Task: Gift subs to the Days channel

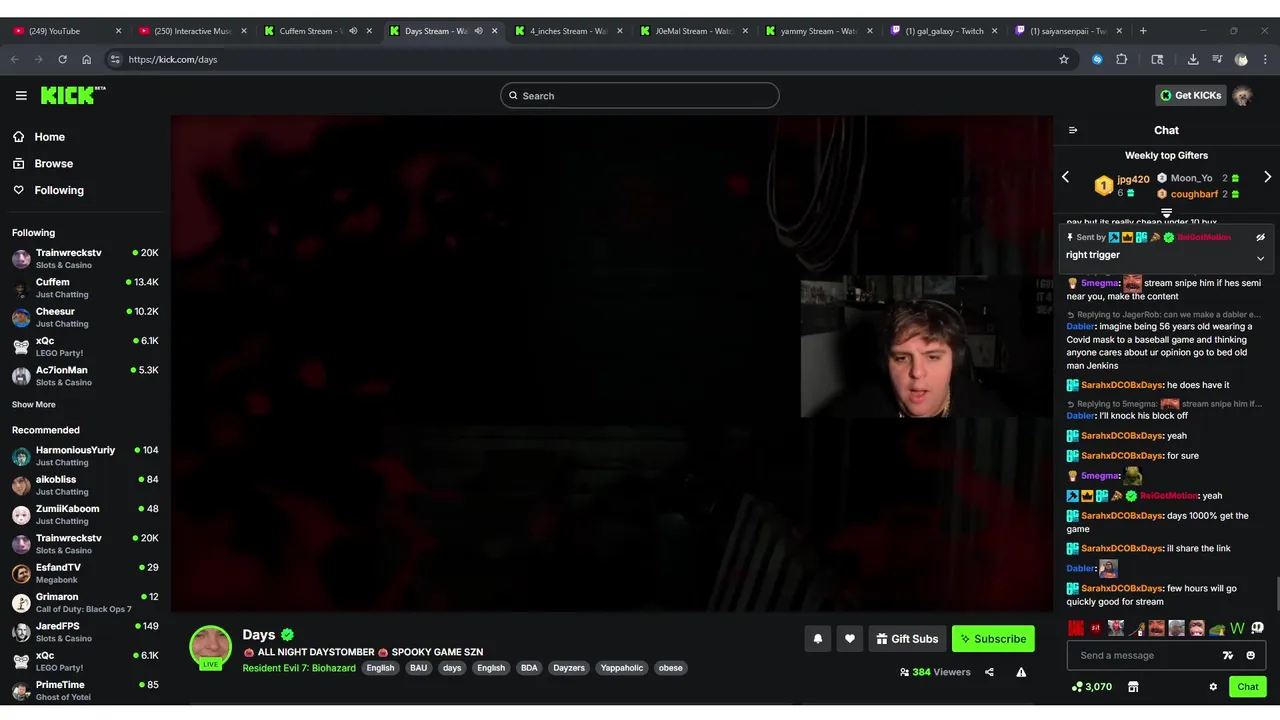Action: tap(907, 639)
